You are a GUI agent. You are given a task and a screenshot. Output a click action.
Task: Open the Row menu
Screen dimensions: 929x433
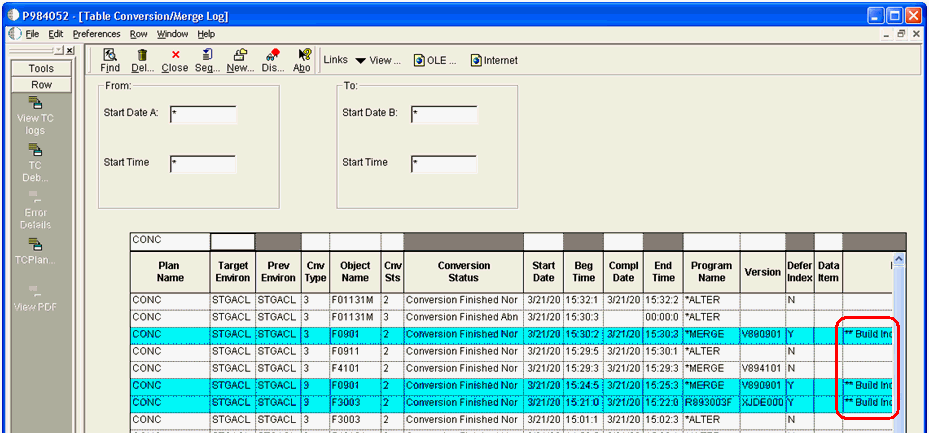(x=138, y=34)
